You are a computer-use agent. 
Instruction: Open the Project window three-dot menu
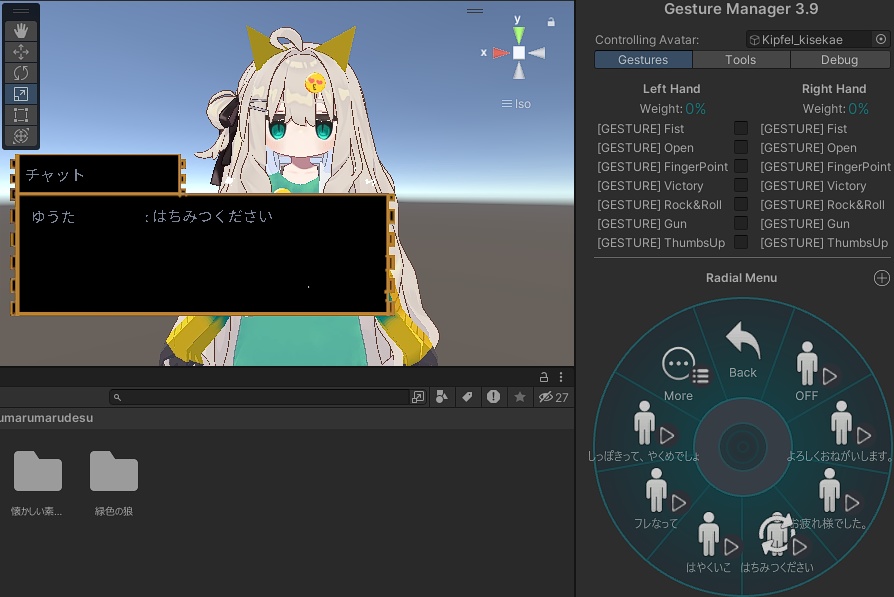click(561, 377)
